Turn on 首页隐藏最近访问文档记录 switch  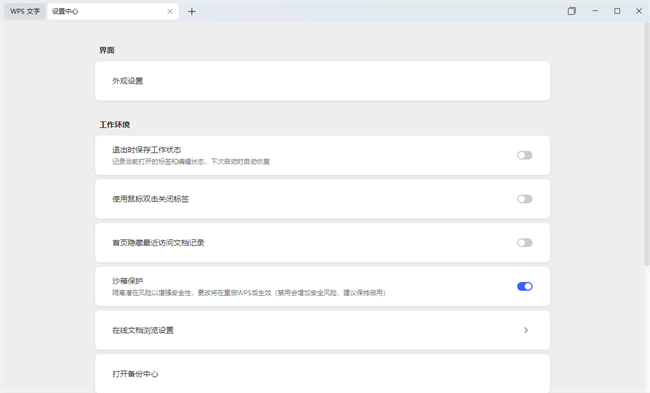pos(524,243)
